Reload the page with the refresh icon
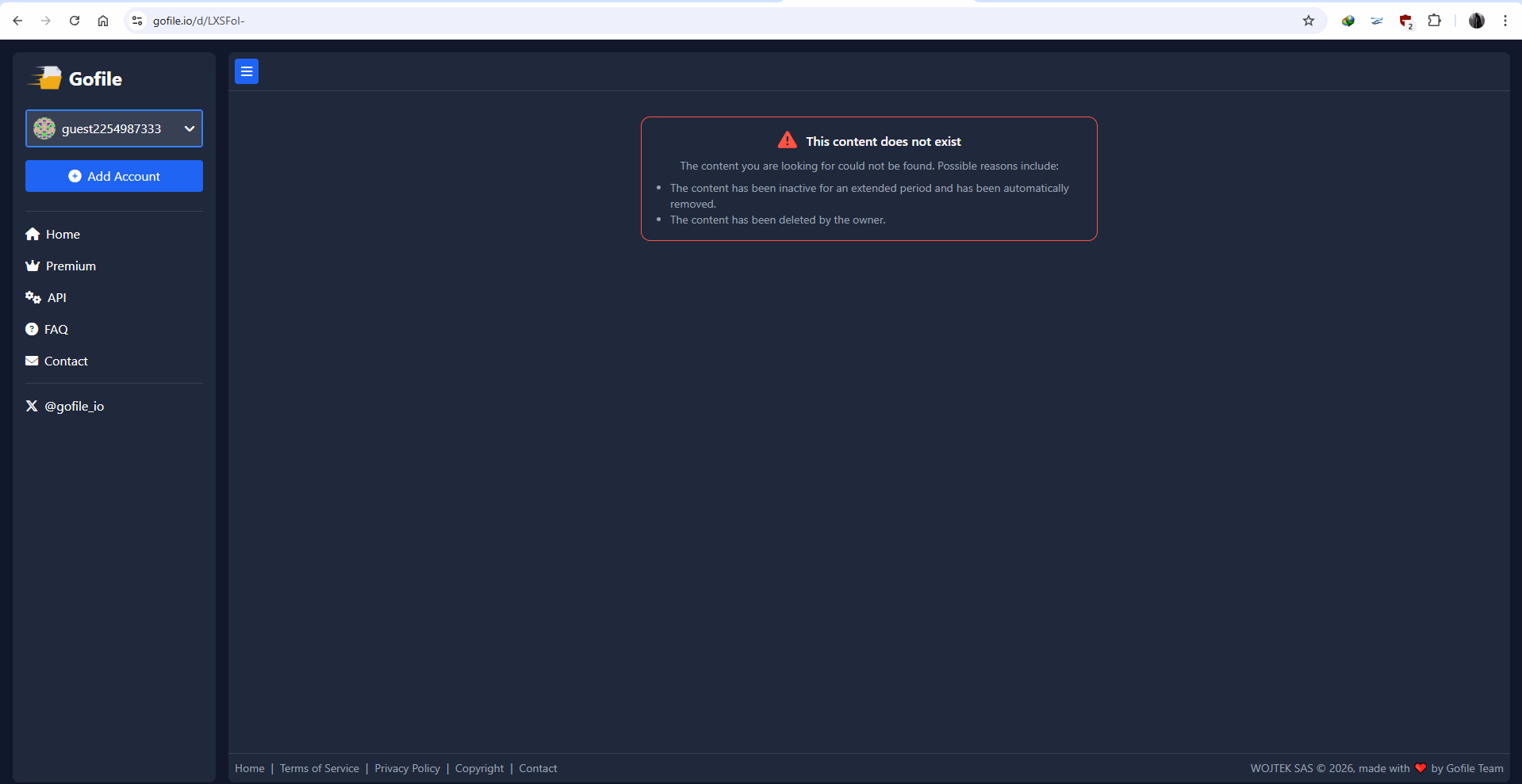The height and width of the screenshot is (784, 1522). coord(75,21)
